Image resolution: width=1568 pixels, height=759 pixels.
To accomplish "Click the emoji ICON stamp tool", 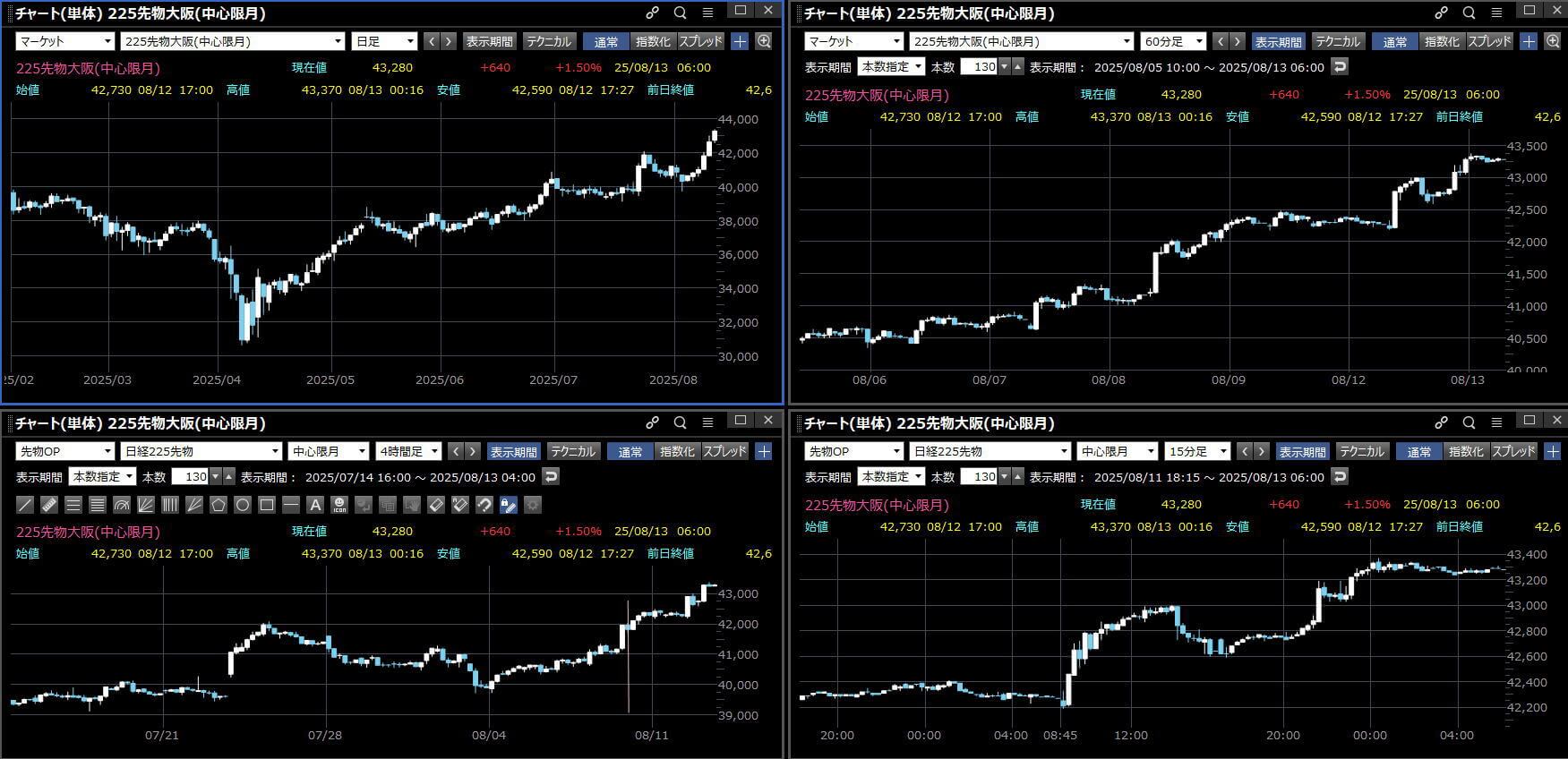I will pyautogui.click(x=339, y=505).
